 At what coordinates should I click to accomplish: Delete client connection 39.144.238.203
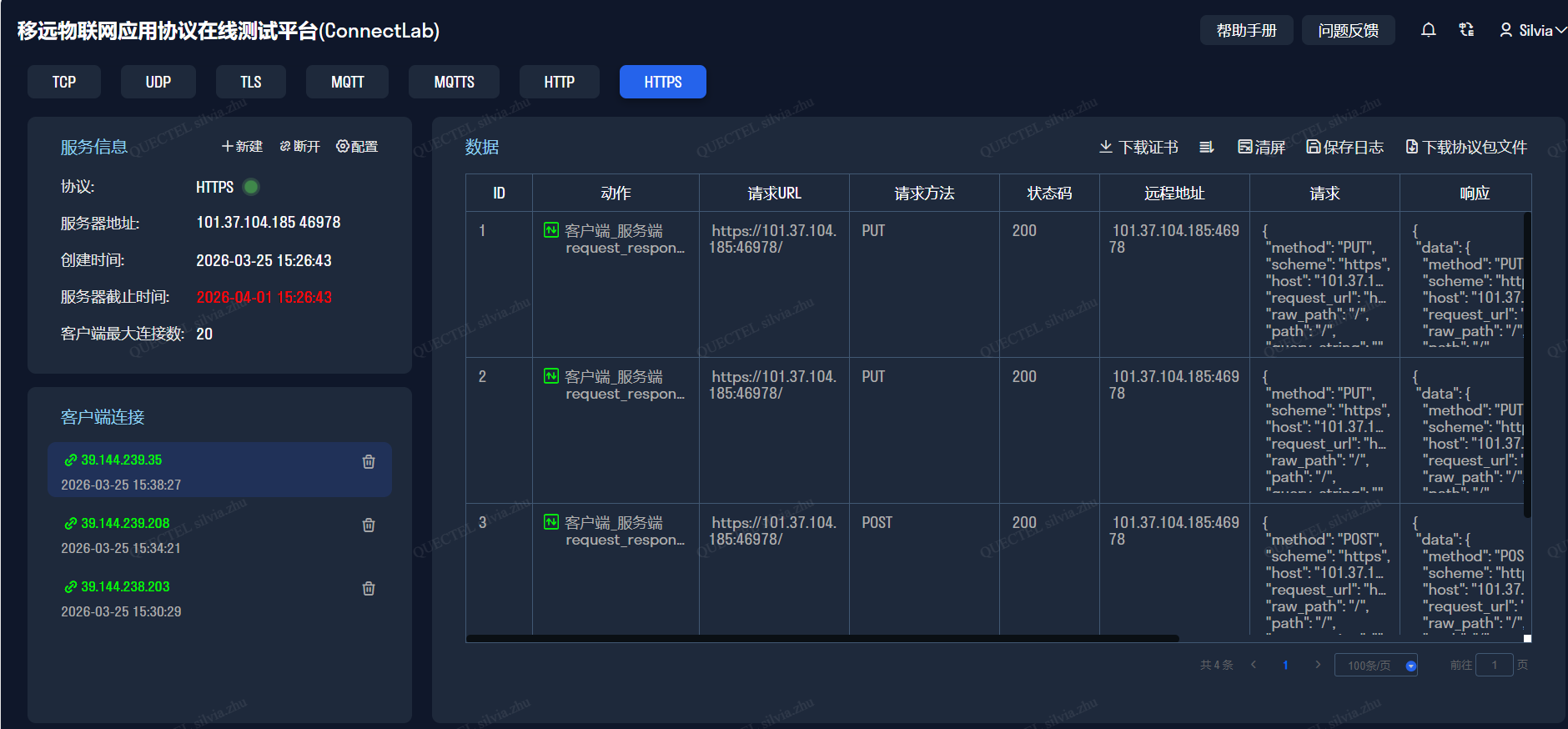tap(369, 588)
